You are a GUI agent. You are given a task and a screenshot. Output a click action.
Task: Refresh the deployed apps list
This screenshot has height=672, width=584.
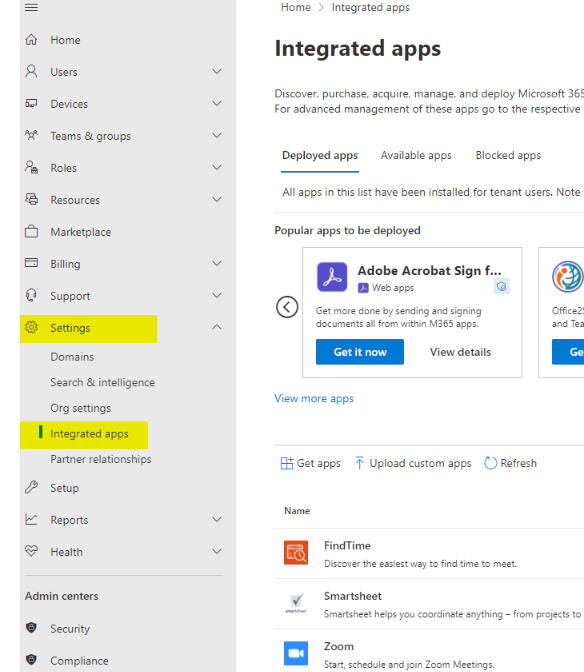pos(510,463)
